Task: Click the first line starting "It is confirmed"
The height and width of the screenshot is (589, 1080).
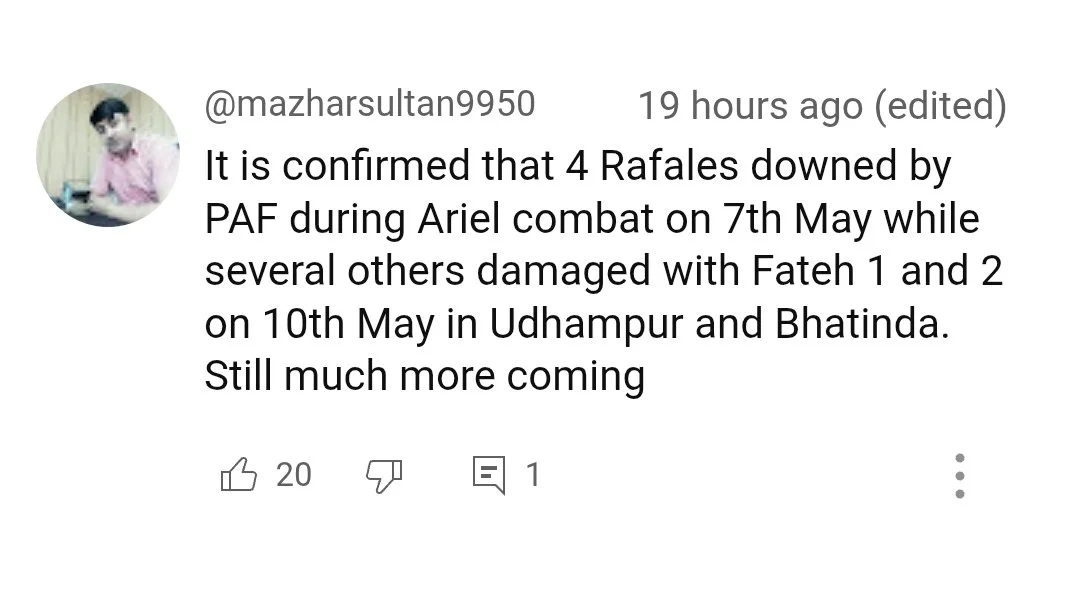Action: [577, 167]
